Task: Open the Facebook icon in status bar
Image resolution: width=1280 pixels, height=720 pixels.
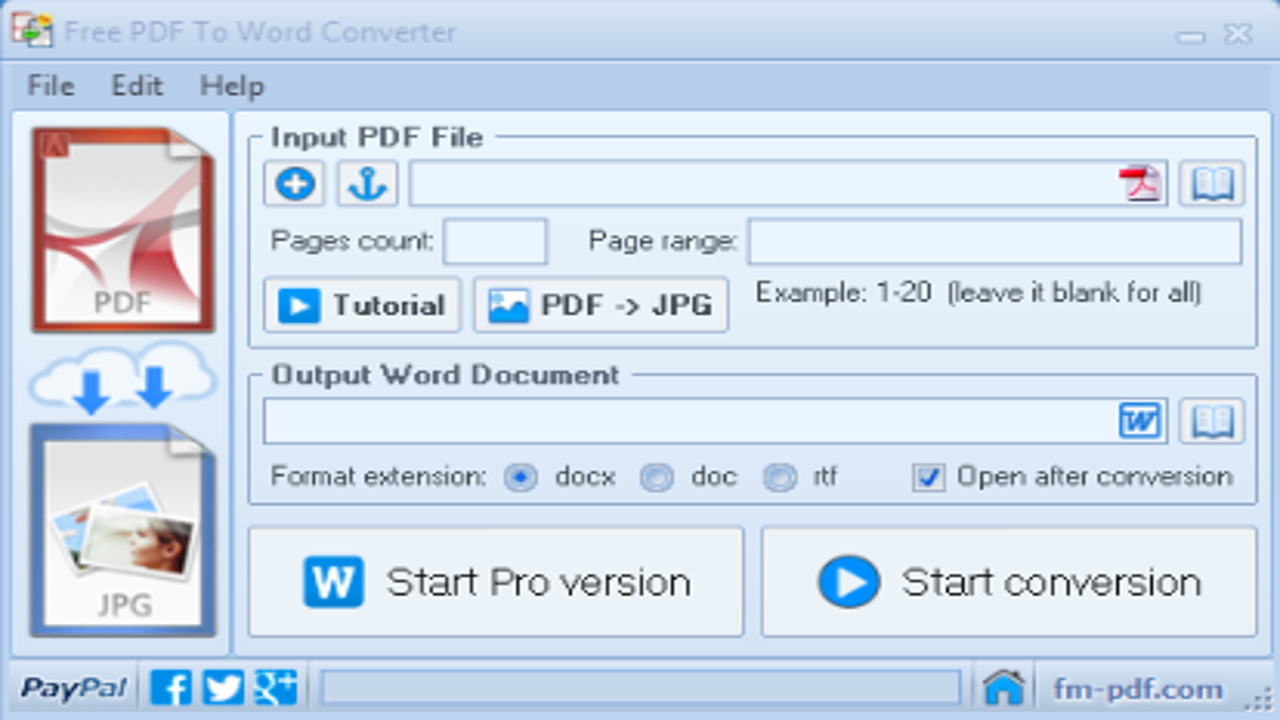Action: [171, 688]
